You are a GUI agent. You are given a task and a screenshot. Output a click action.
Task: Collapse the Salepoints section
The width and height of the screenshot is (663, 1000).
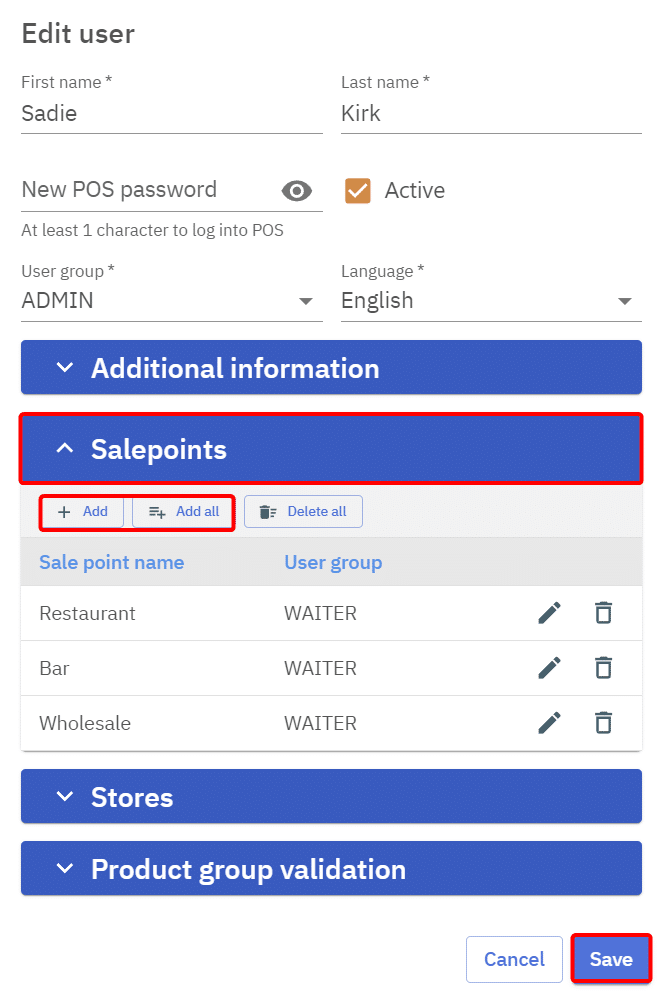[331, 450]
